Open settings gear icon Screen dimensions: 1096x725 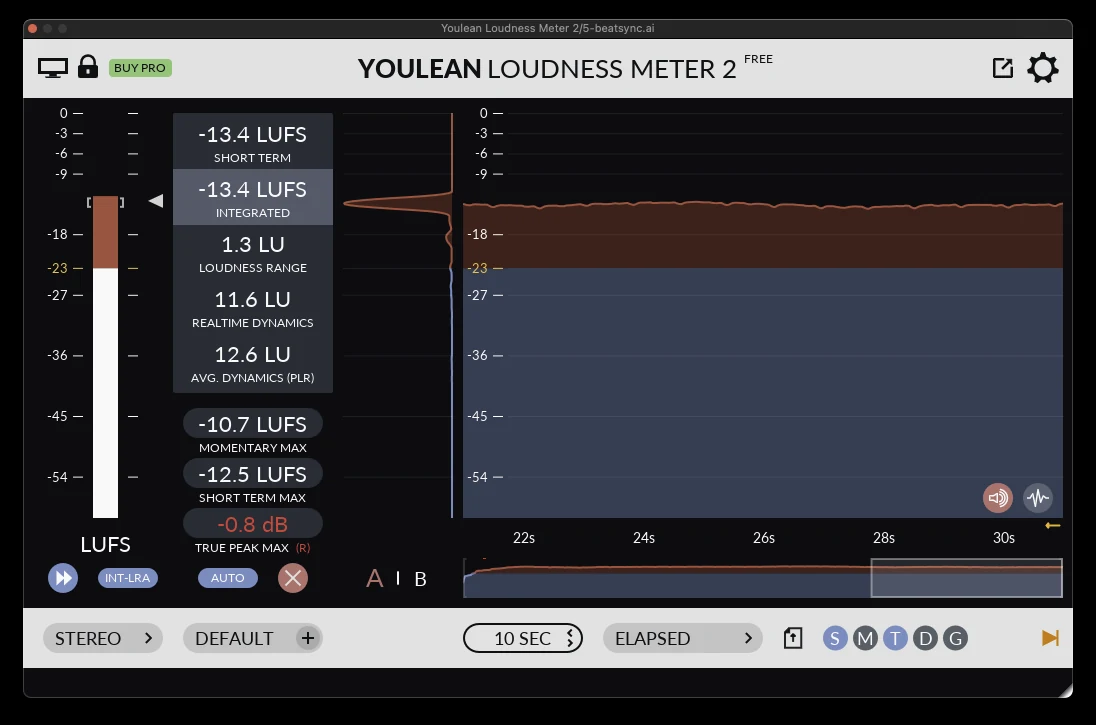pyautogui.click(x=1042, y=68)
